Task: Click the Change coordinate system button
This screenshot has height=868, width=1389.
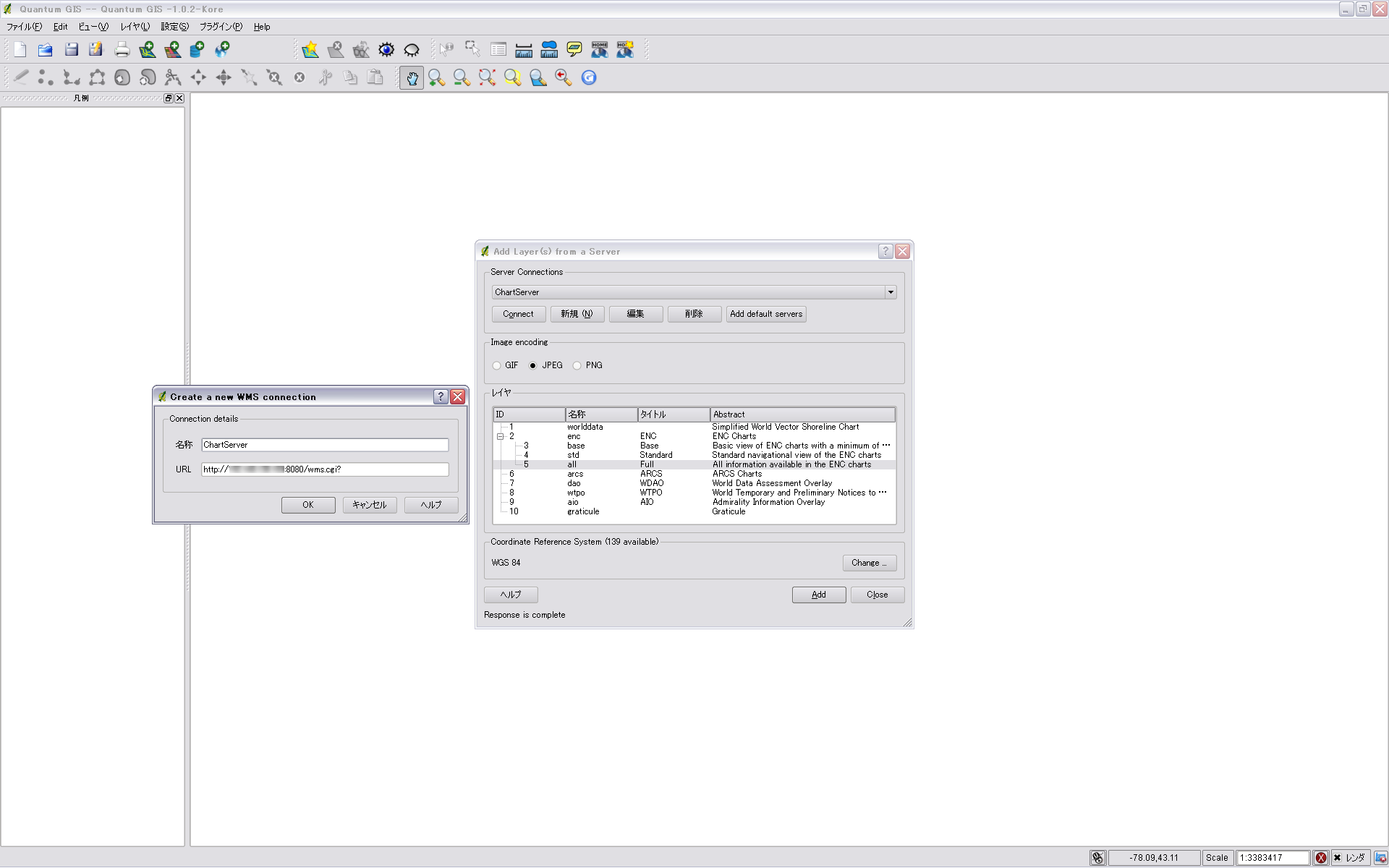Action: click(x=869, y=563)
